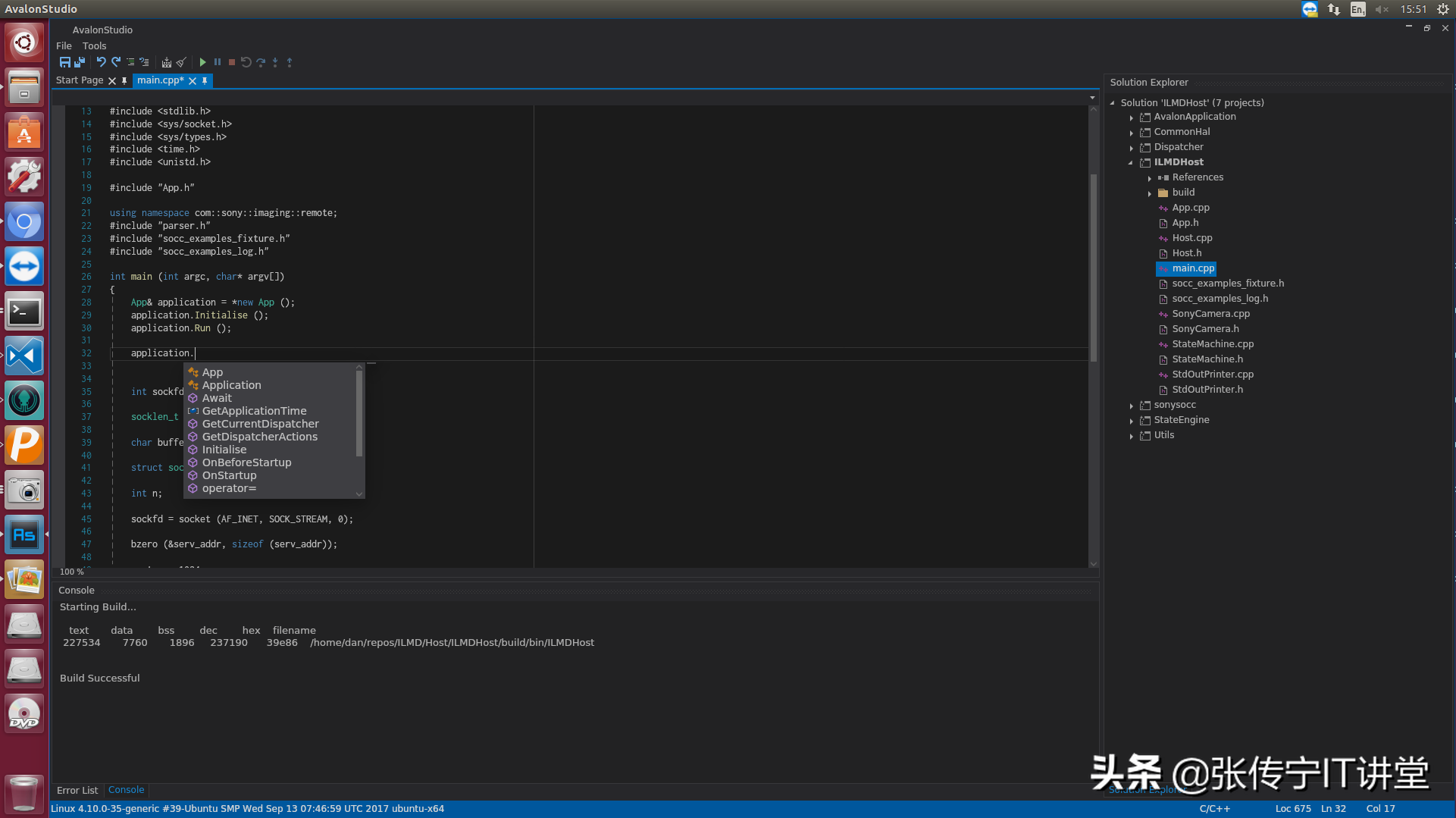Undo the last edit
The width and height of the screenshot is (1456, 818).
click(x=101, y=62)
